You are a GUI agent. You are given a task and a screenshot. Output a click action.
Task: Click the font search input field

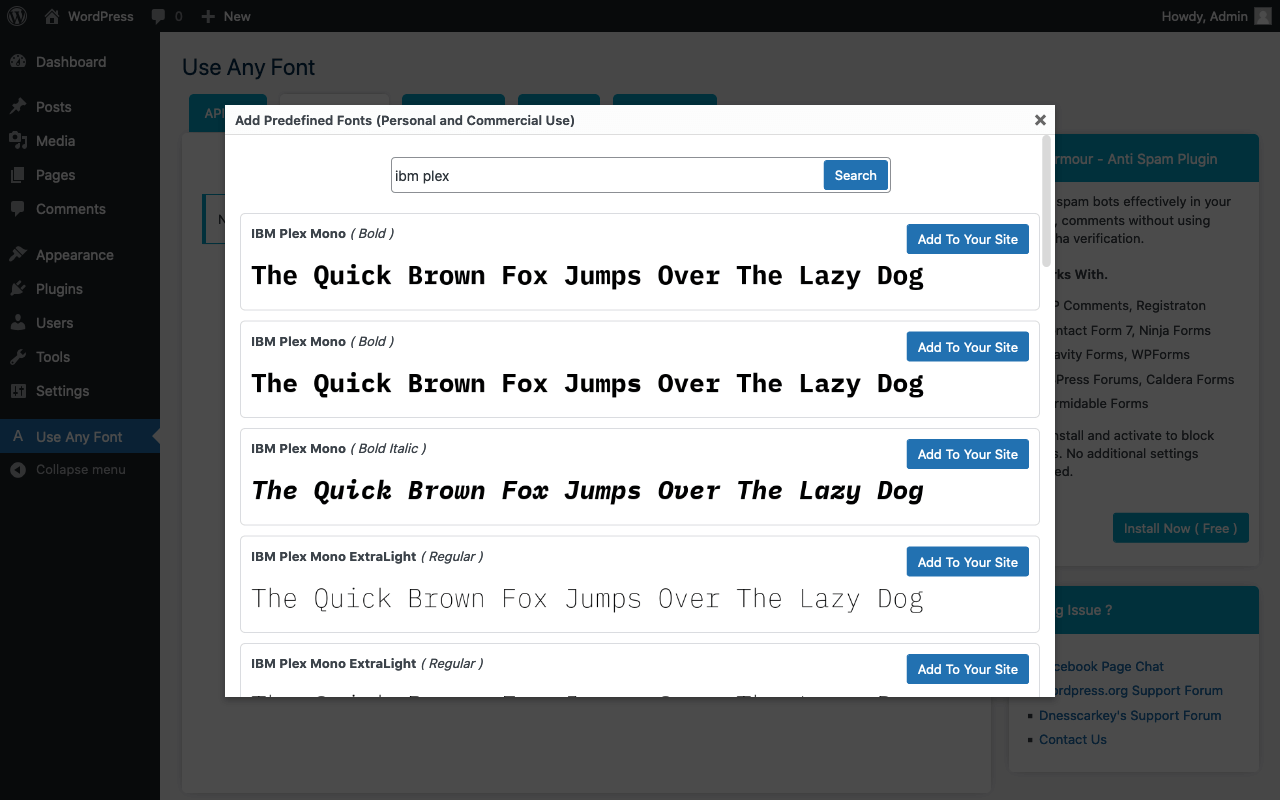click(x=607, y=175)
